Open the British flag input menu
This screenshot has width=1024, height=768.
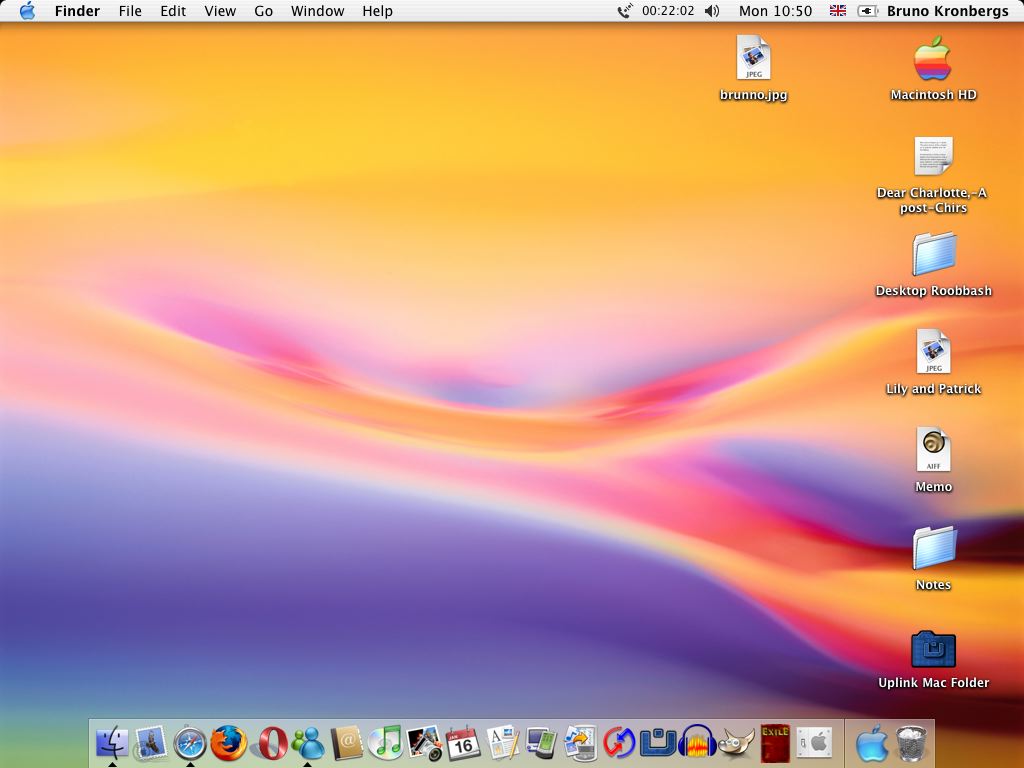click(x=838, y=11)
